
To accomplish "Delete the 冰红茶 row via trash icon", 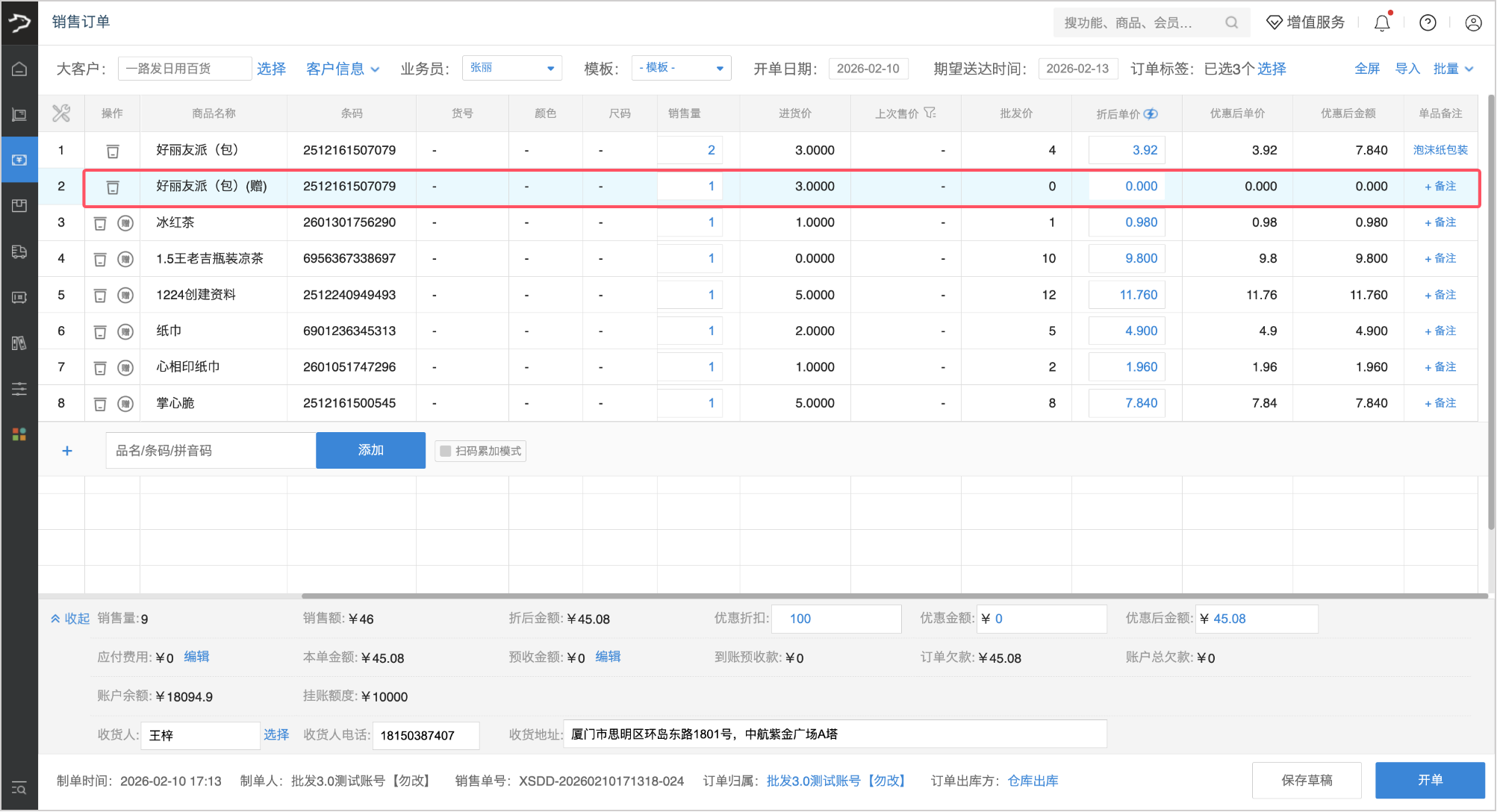I will [100, 223].
